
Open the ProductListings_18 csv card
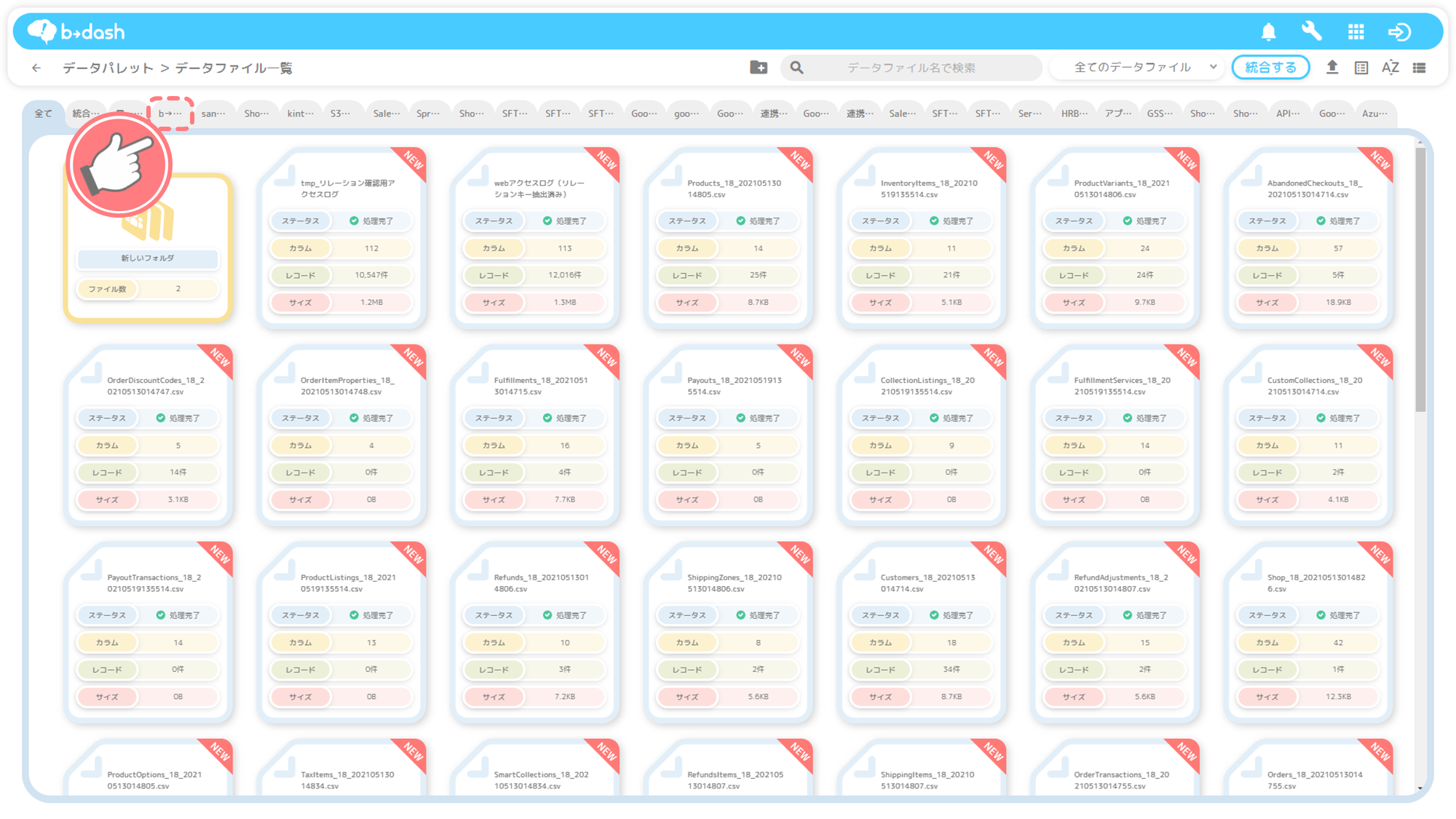coord(341,633)
